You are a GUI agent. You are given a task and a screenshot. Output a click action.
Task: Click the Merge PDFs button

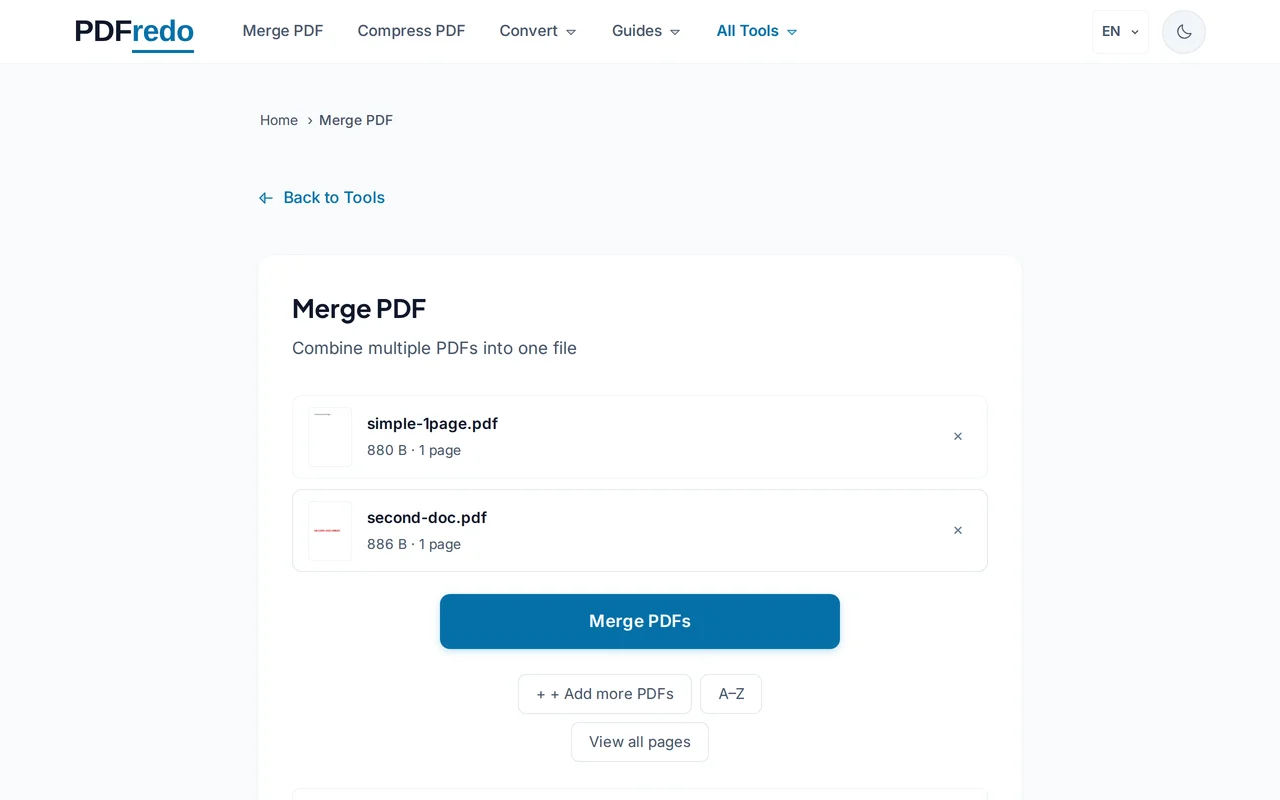(639, 621)
